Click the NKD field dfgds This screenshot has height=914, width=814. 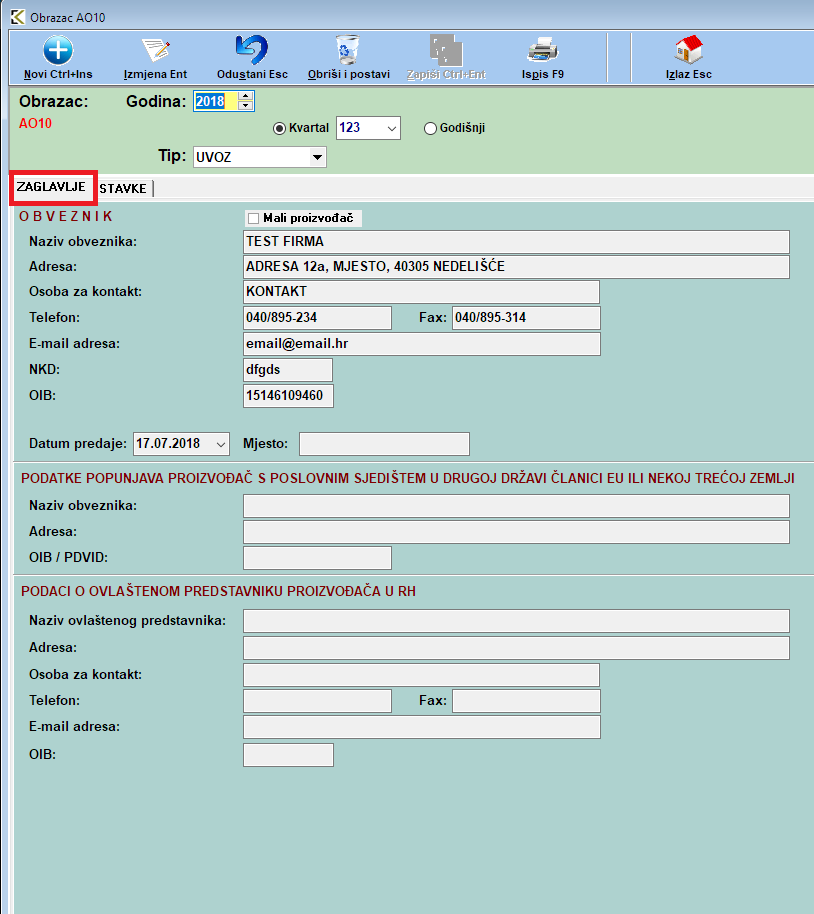tap(288, 370)
